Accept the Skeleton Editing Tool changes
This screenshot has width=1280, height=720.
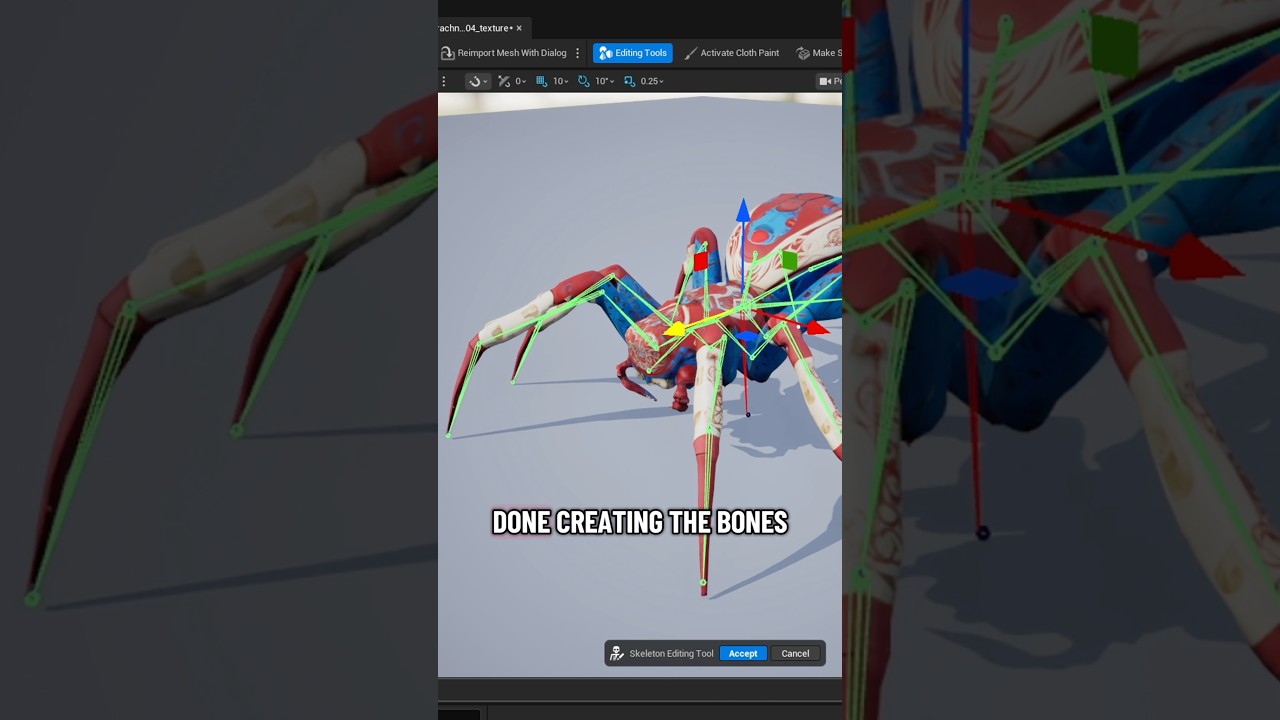coord(743,653)
